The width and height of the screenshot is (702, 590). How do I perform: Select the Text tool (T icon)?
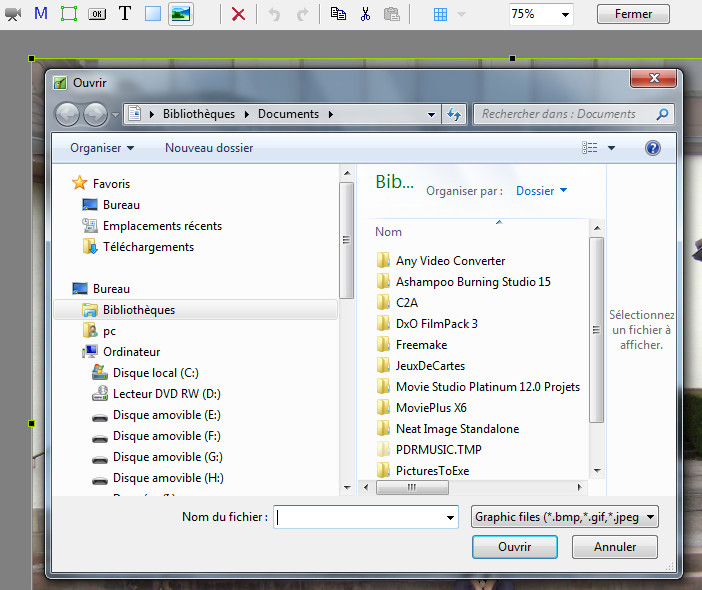click(x=125, y=14)
